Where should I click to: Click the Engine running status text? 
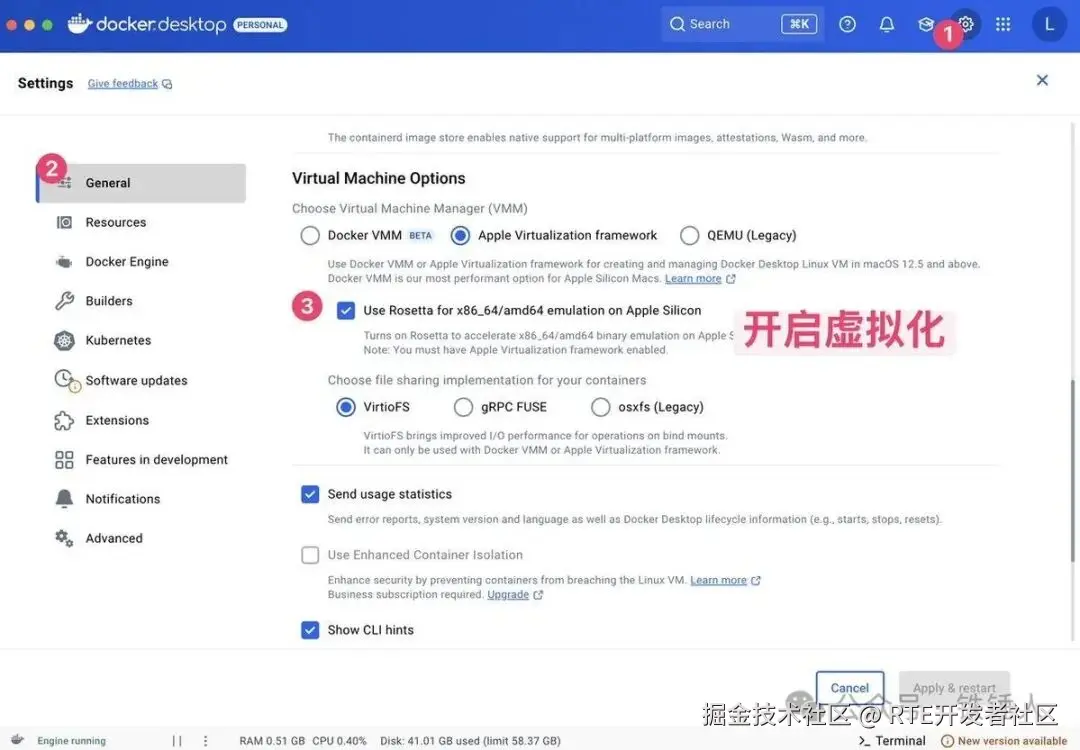(x=72, y=741)
